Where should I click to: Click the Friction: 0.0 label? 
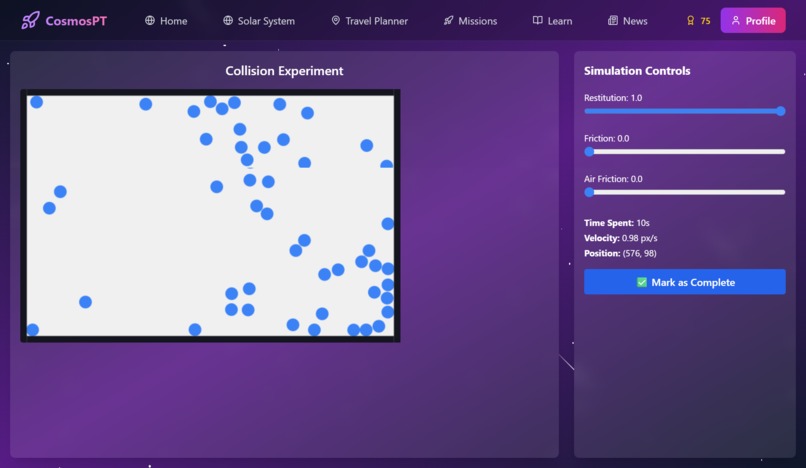tap(607, 138)
